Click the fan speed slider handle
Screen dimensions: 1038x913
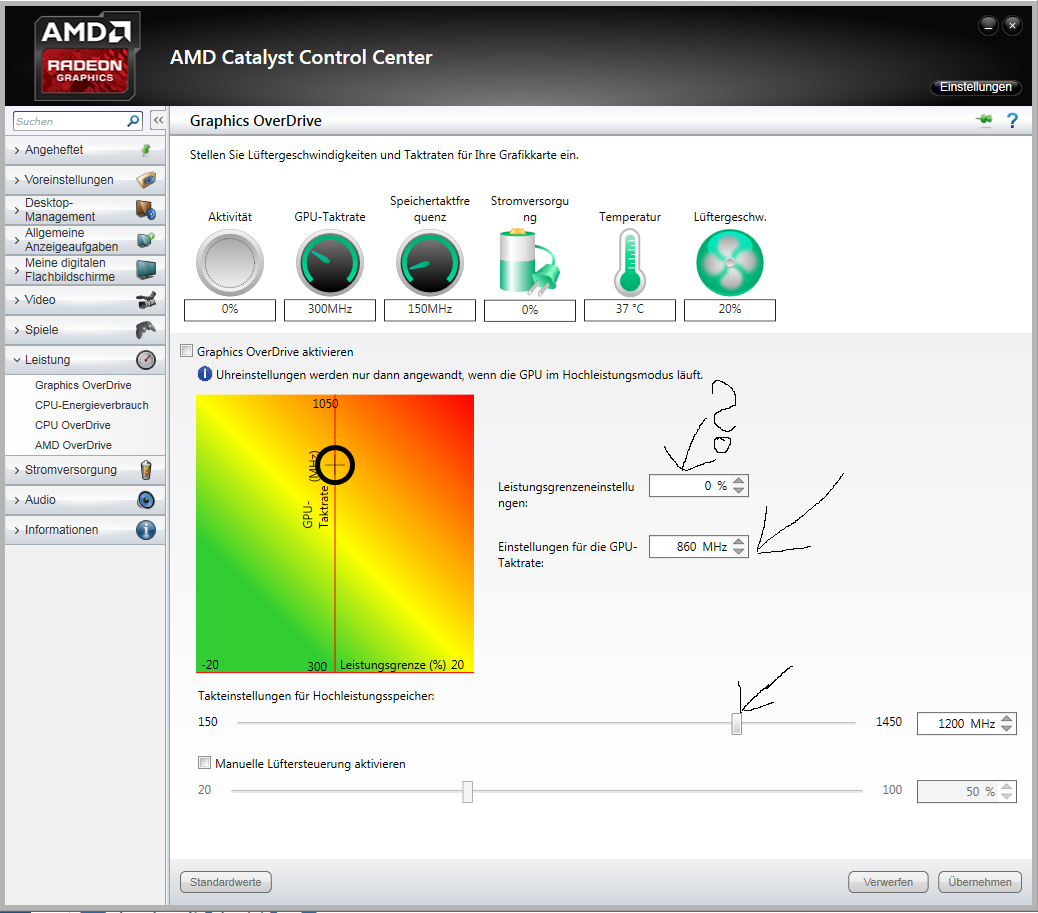click(x=467, y=791)
